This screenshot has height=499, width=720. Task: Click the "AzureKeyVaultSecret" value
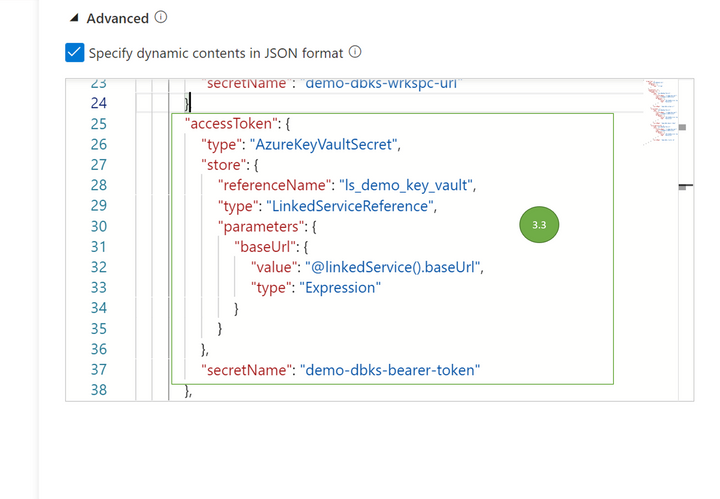pyautogui.click(x=324, y=144)
